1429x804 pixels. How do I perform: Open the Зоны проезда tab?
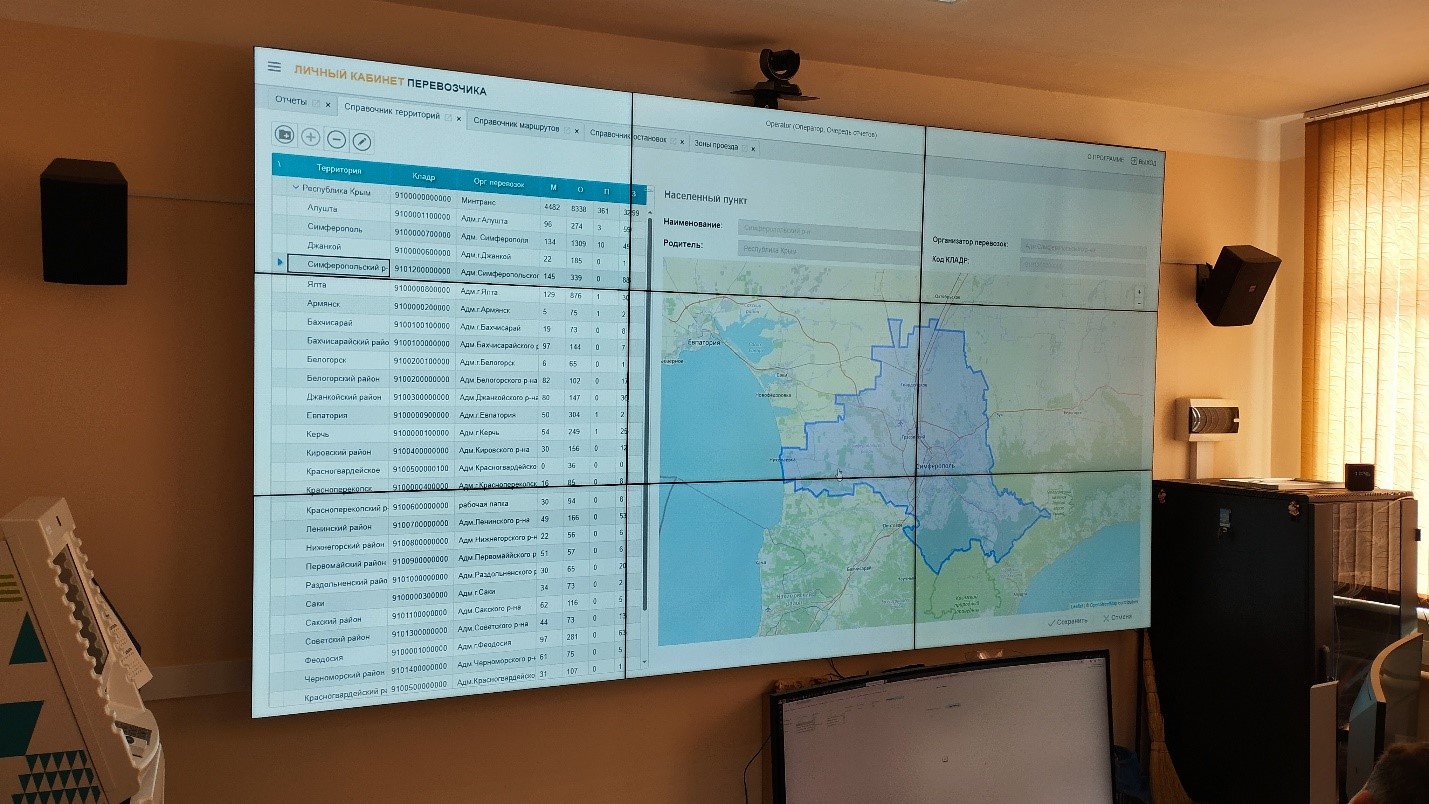pyautogui.click(x=716, y=146)
